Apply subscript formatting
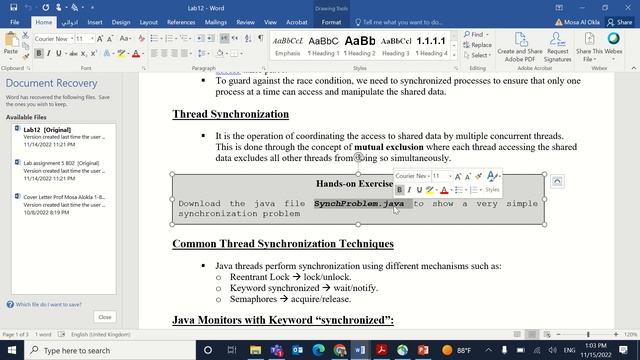This screenshot has height=360, width=640. tap(84, 53)
